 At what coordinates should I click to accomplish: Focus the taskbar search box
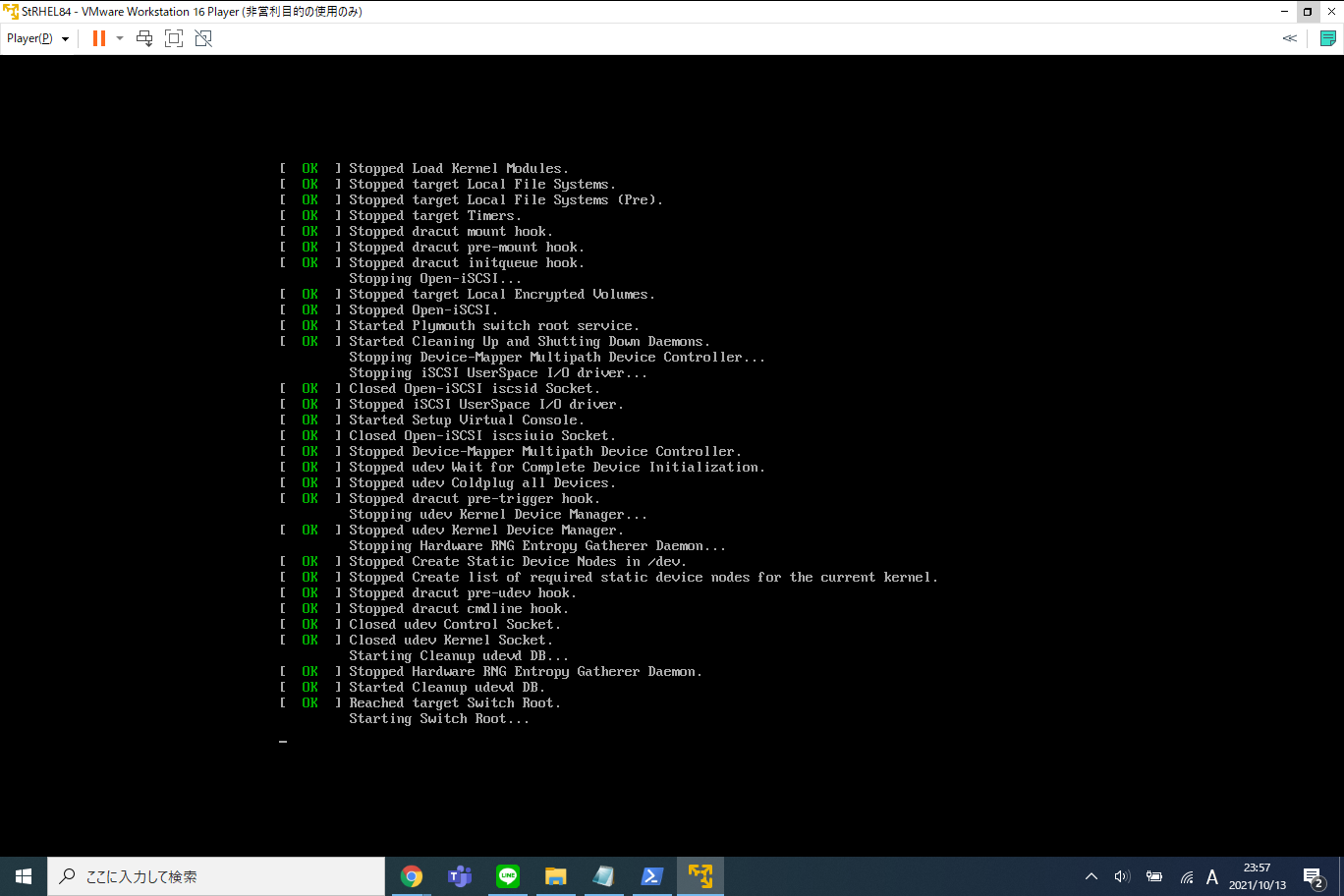(x=216, y=876)
